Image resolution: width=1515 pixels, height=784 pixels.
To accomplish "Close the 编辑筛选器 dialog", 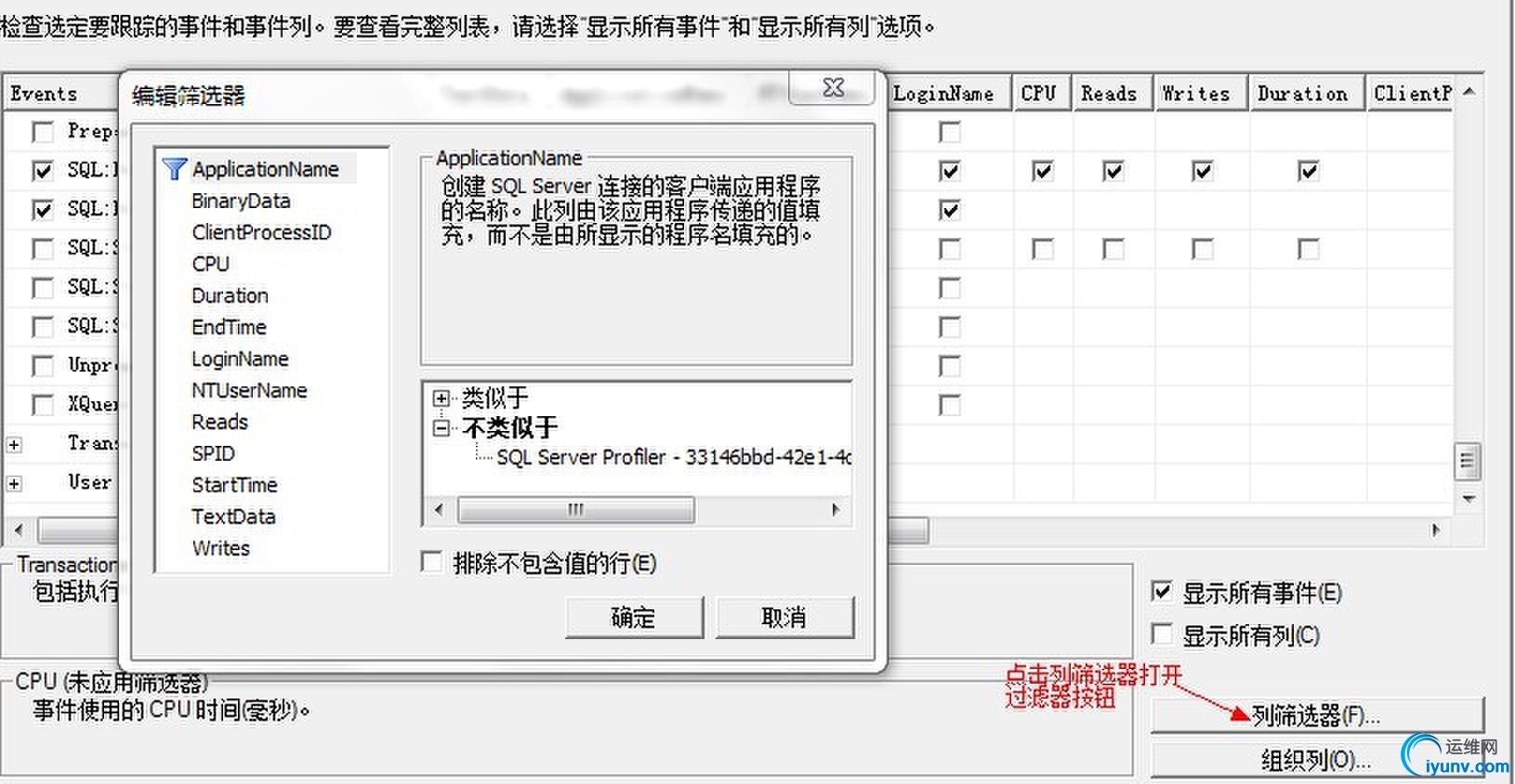I will pyautogui.click(x=833, y=88).
